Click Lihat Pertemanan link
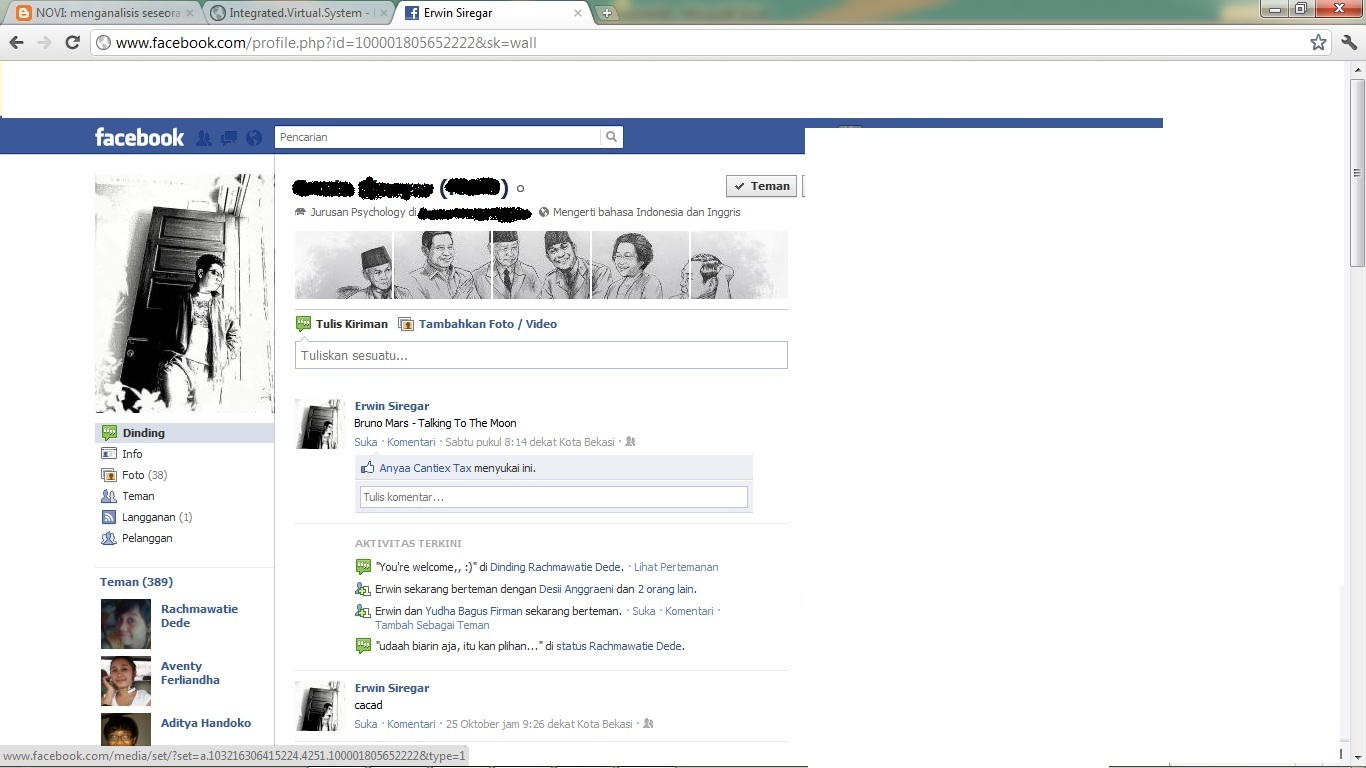 [676, 567]
